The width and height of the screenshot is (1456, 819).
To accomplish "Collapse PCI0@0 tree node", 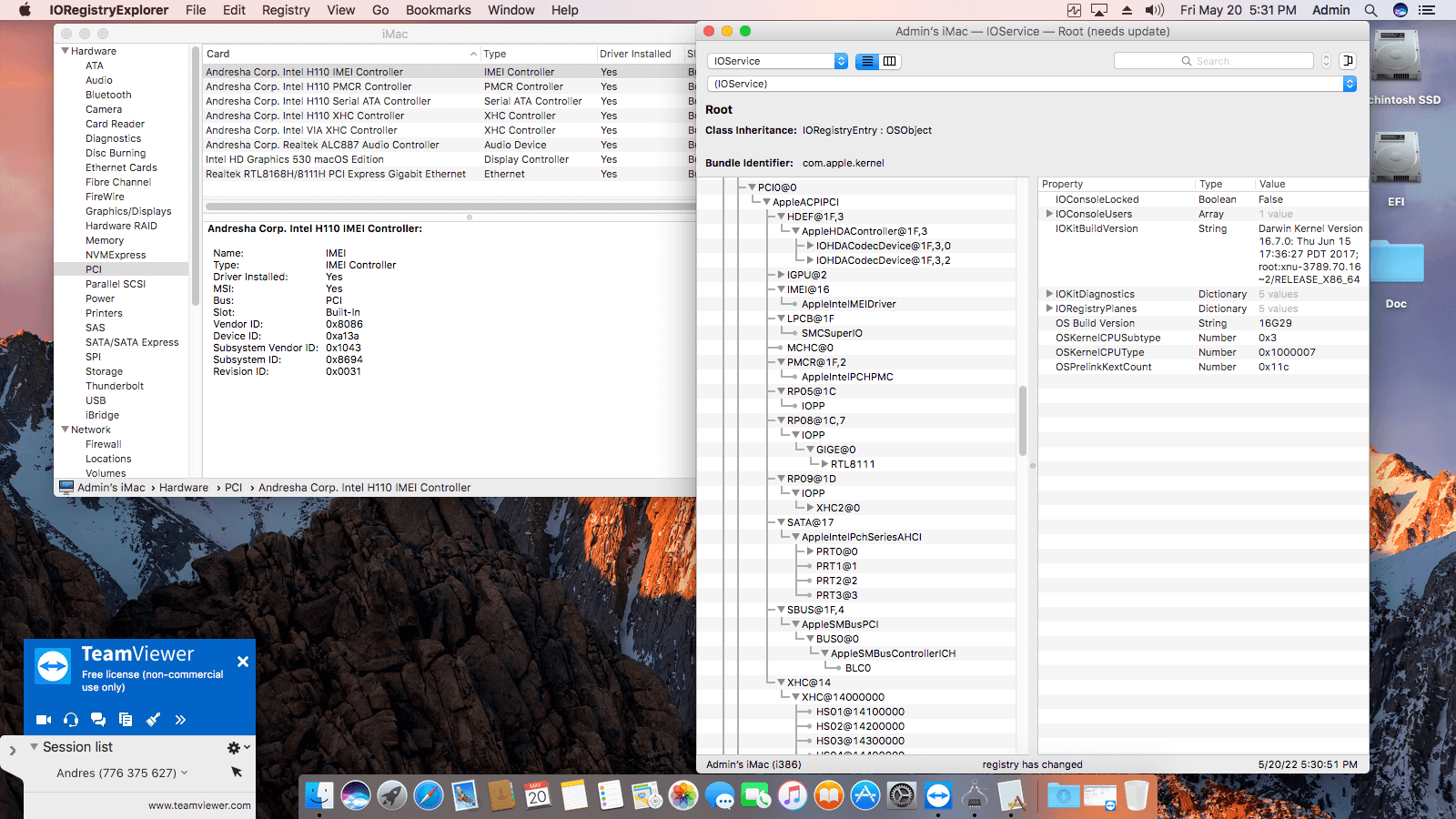I will pyautogui.click(x=752, y=187).
